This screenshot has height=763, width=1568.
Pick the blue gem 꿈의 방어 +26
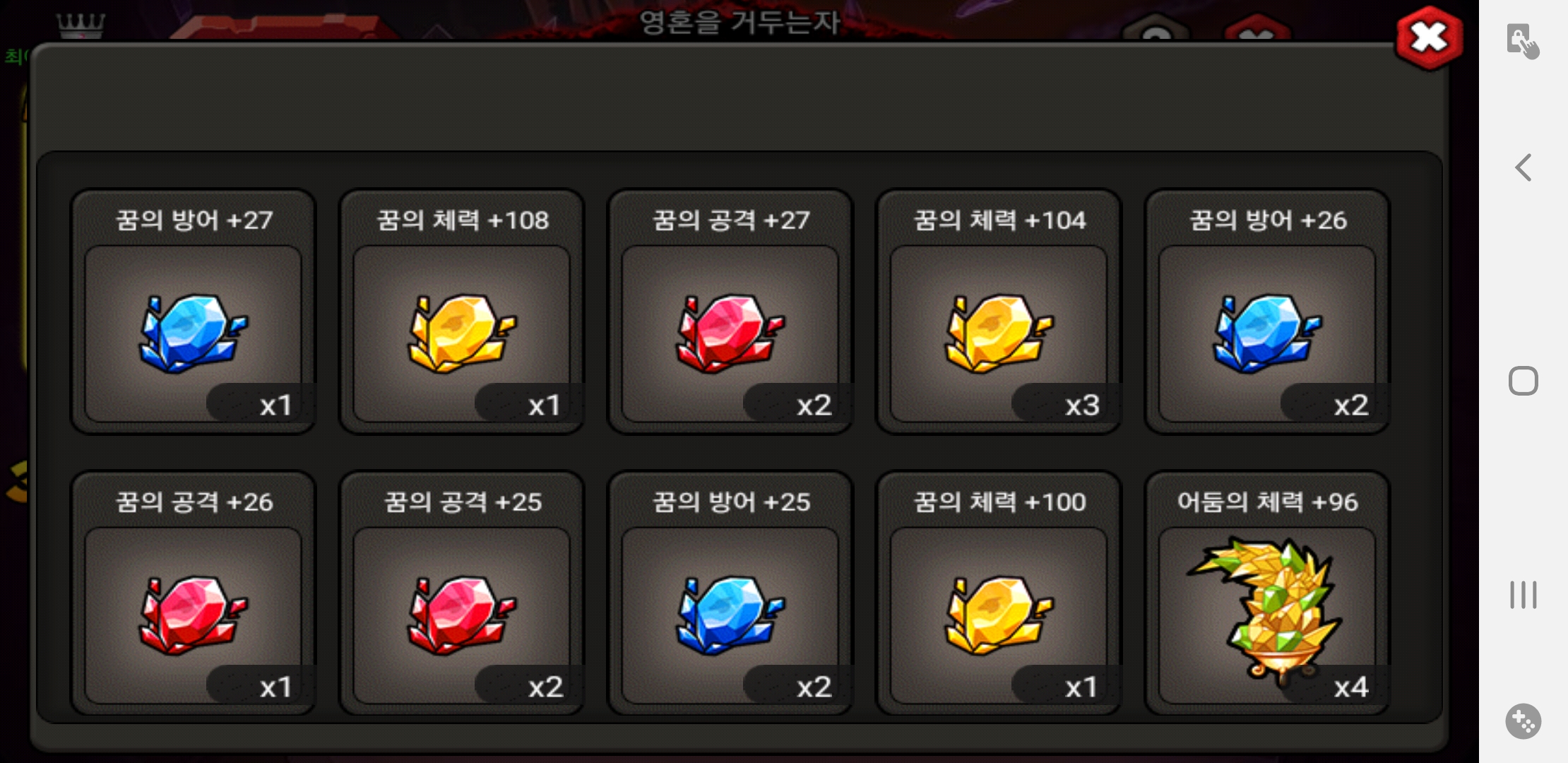coord(1267,333)
